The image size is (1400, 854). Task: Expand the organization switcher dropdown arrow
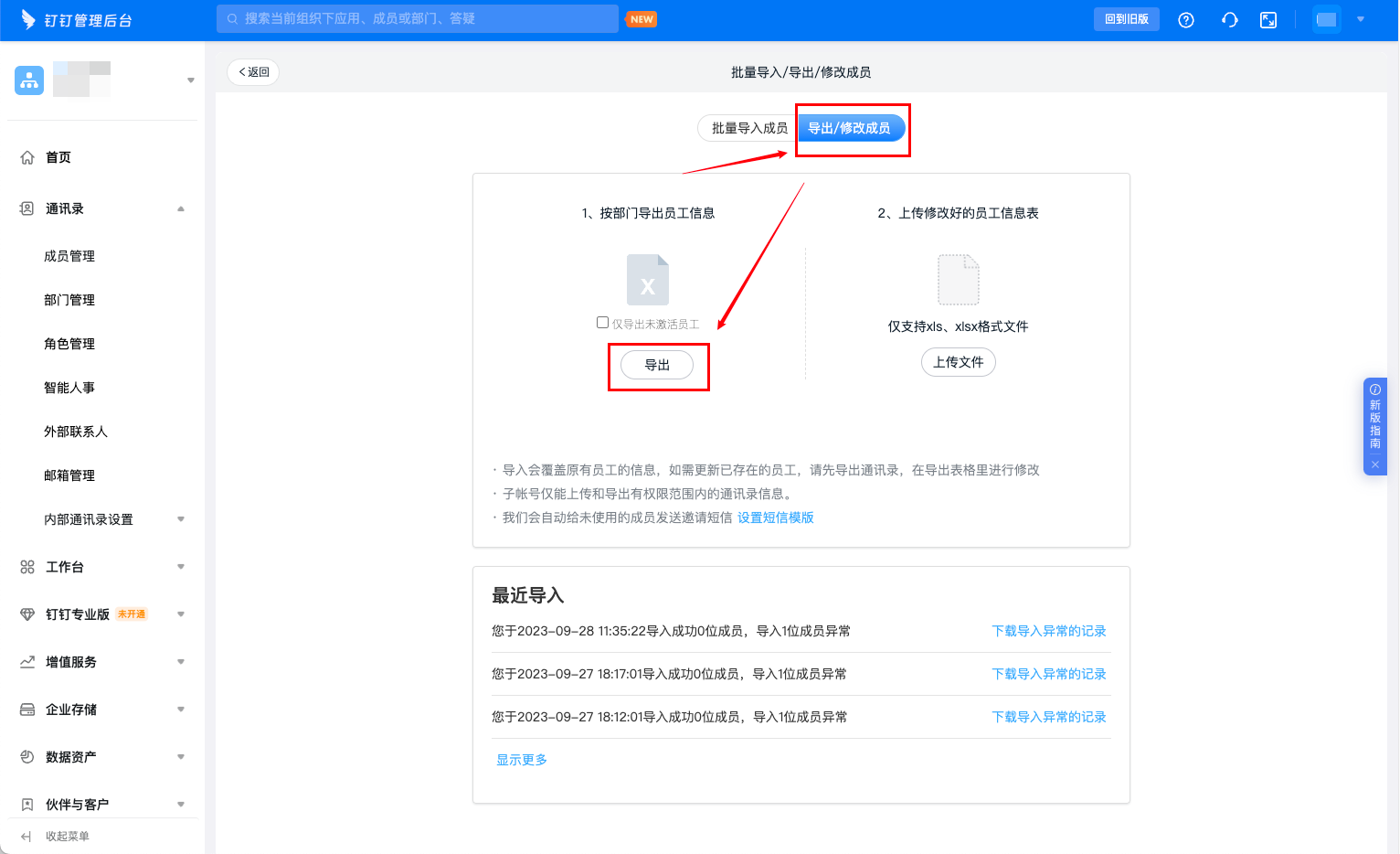(x=190, y=80)
